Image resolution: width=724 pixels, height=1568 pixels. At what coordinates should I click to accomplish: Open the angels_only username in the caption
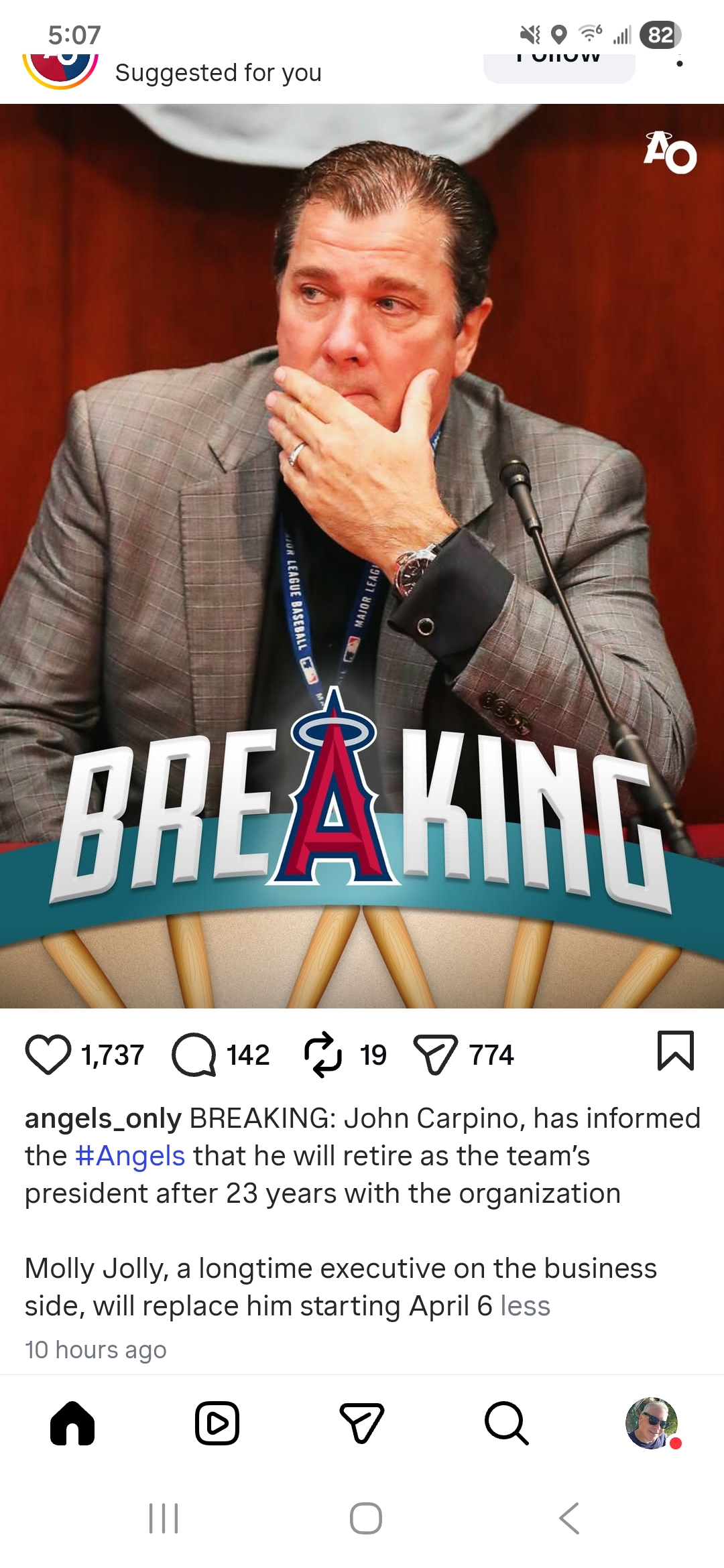click(103, 1119)
